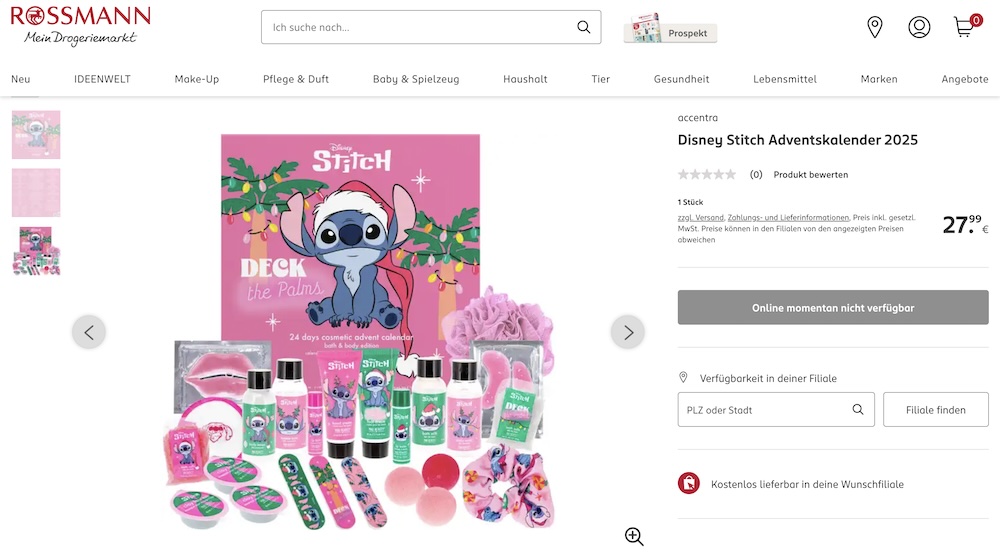Show the previous product image
Viewport: 1000px width, 556px height.
(89, 332)
